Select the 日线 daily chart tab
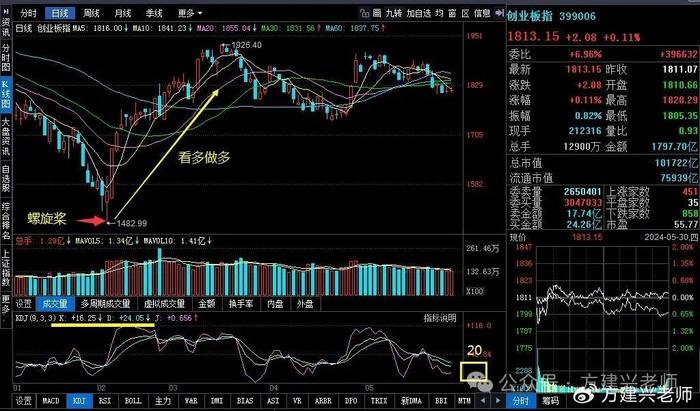 60,13
